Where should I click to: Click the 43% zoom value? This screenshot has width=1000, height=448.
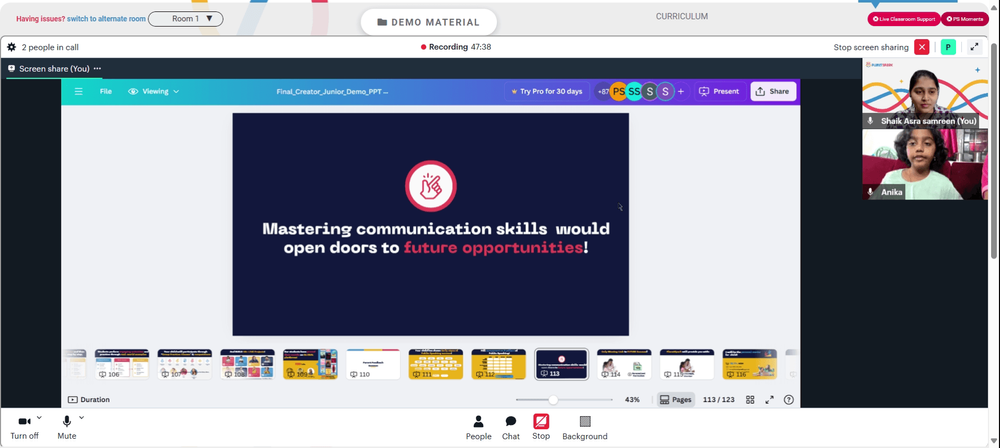pyautogui.click(x=632, y=399)
